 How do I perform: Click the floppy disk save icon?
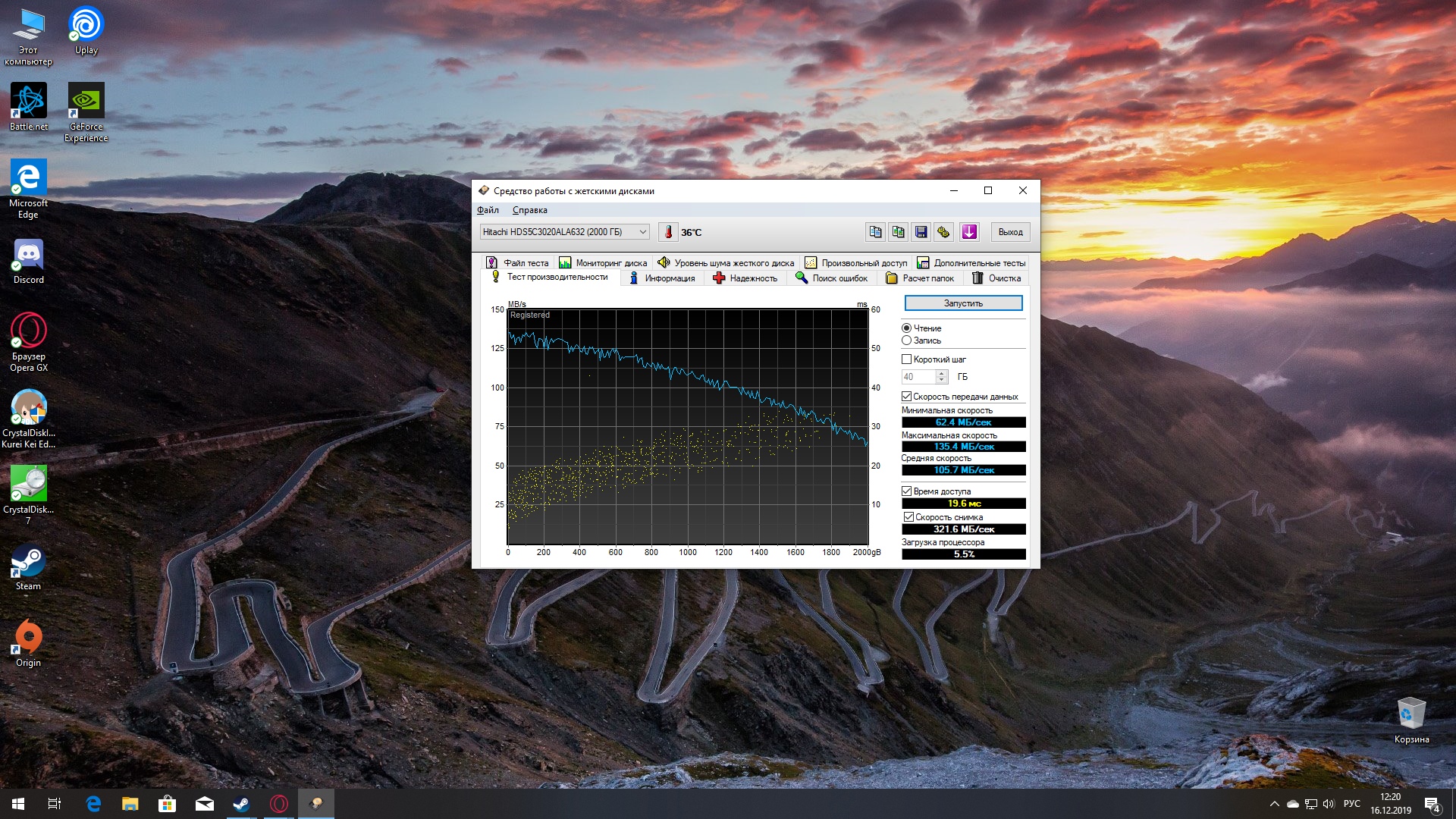(921, 232)
